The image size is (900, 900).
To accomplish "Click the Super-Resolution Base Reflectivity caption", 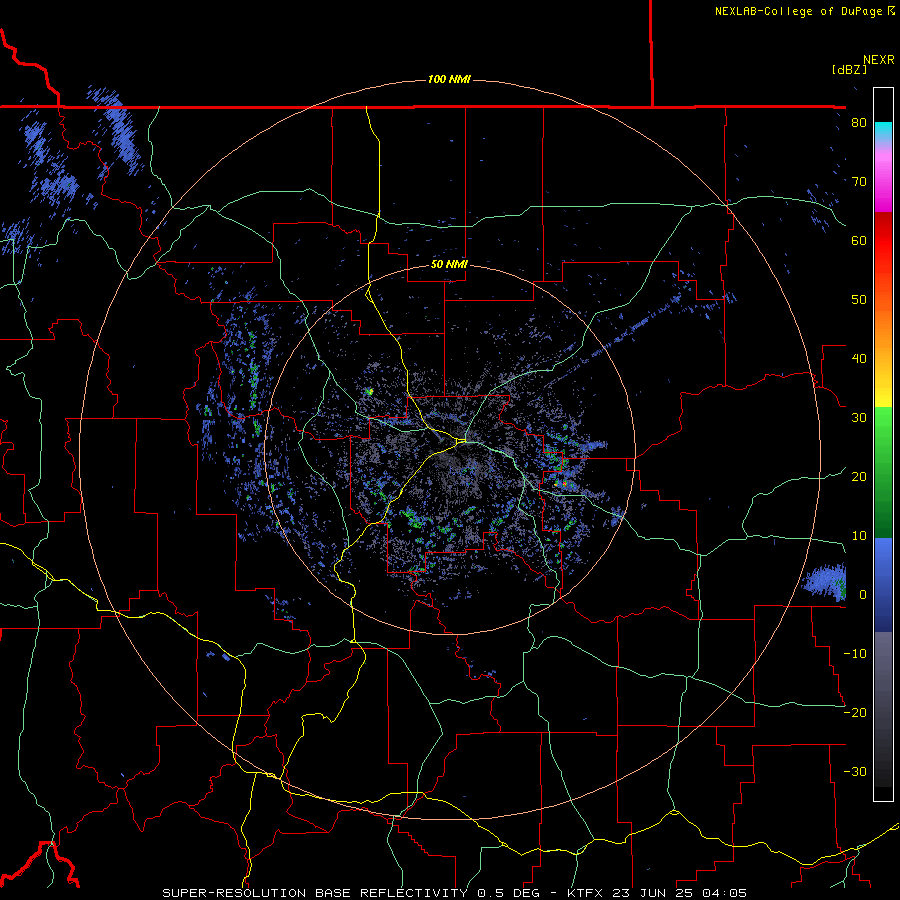I will [454, 893].
